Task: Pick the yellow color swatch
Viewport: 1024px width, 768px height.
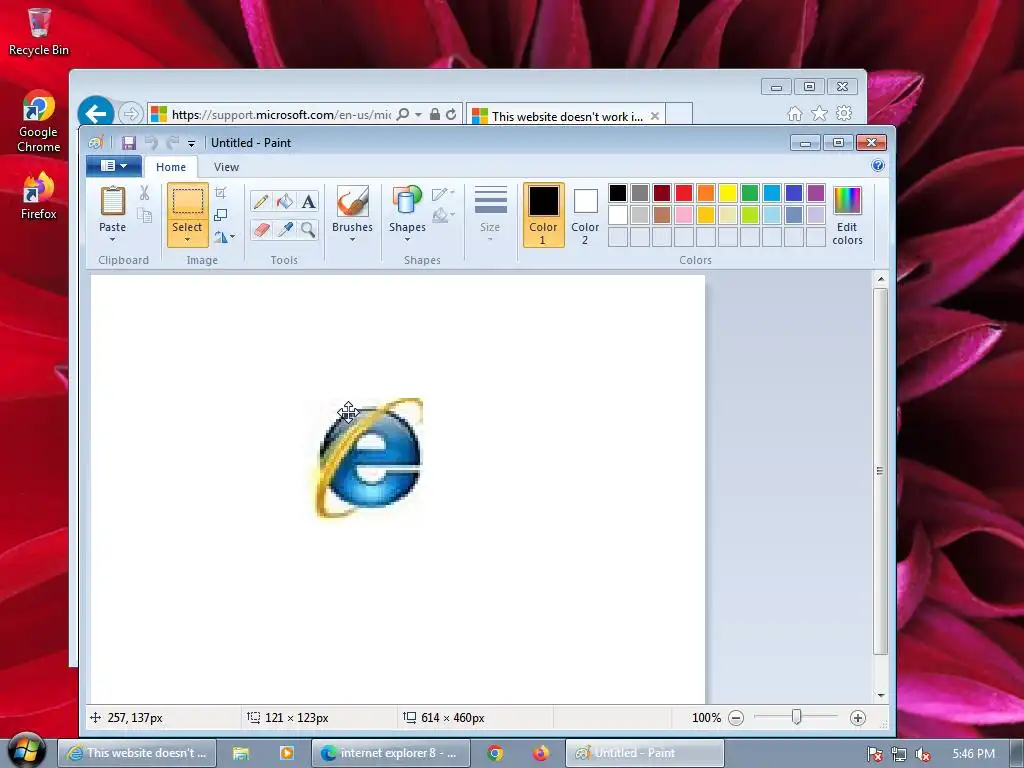Action: click(728, 193)
